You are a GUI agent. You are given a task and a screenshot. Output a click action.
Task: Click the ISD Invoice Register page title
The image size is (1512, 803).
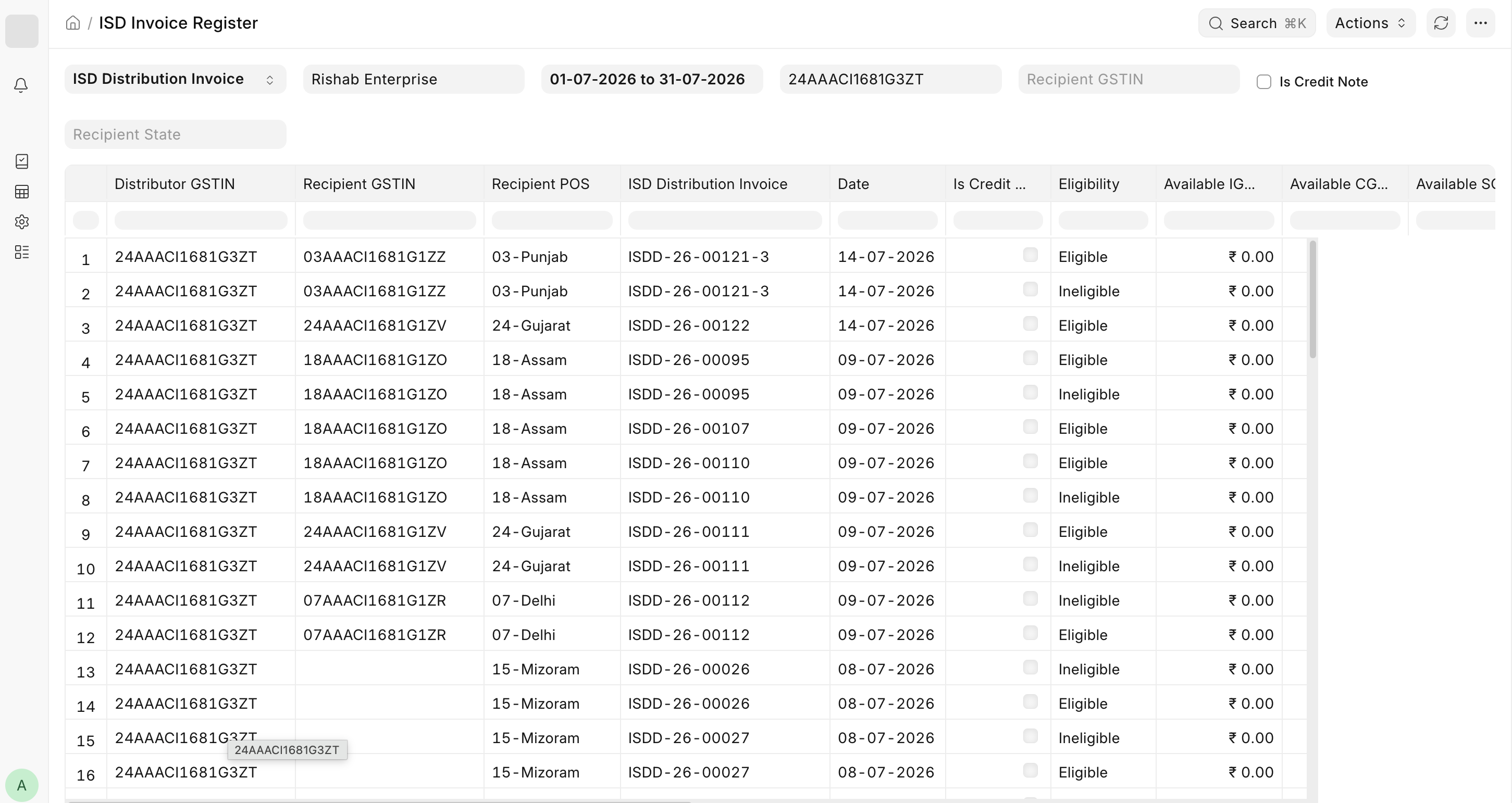(x=178, y=23)
